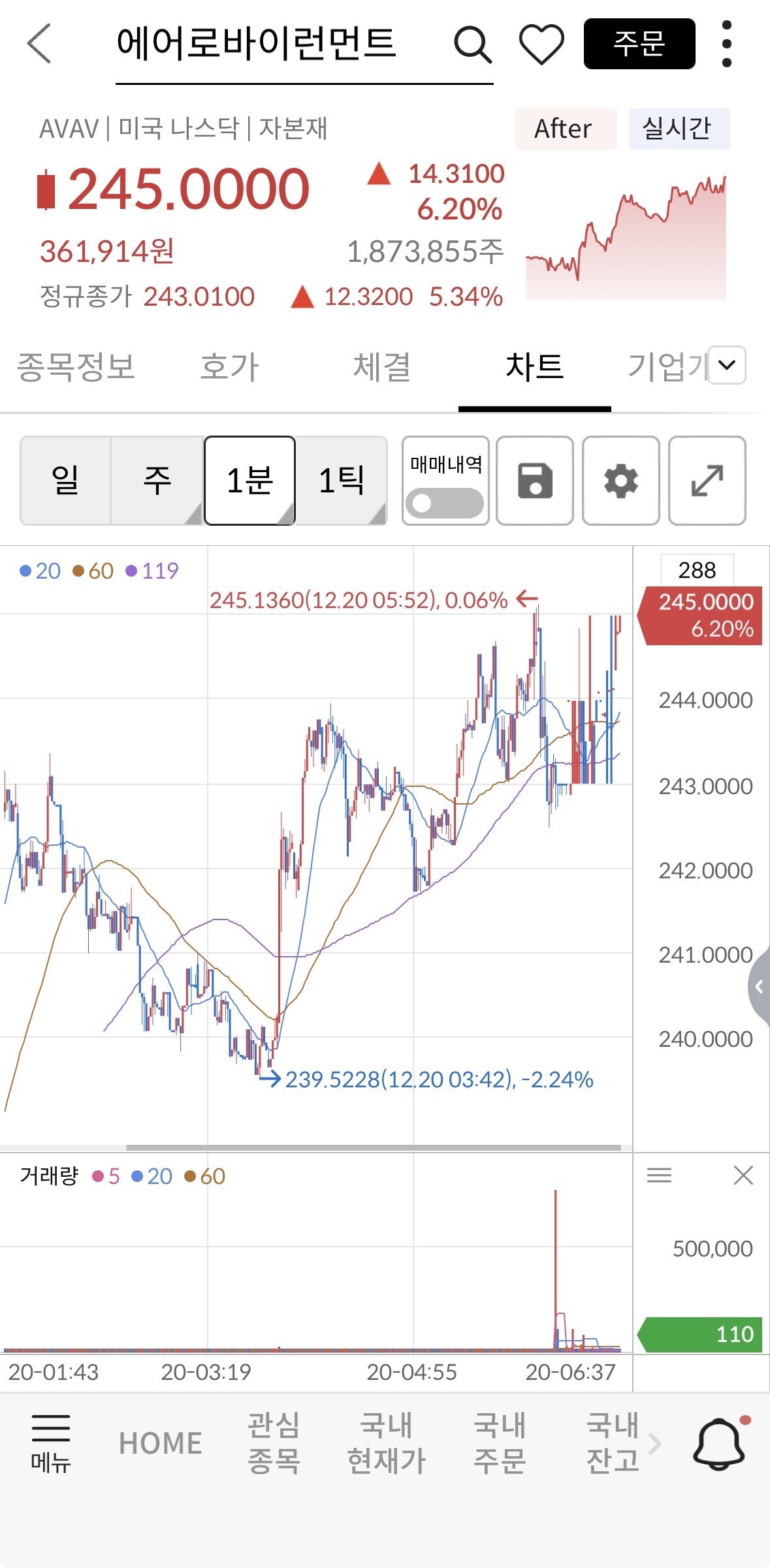Tap the 20-04:55 time axis label
770x1568 pixels.
coord(411,1372)
